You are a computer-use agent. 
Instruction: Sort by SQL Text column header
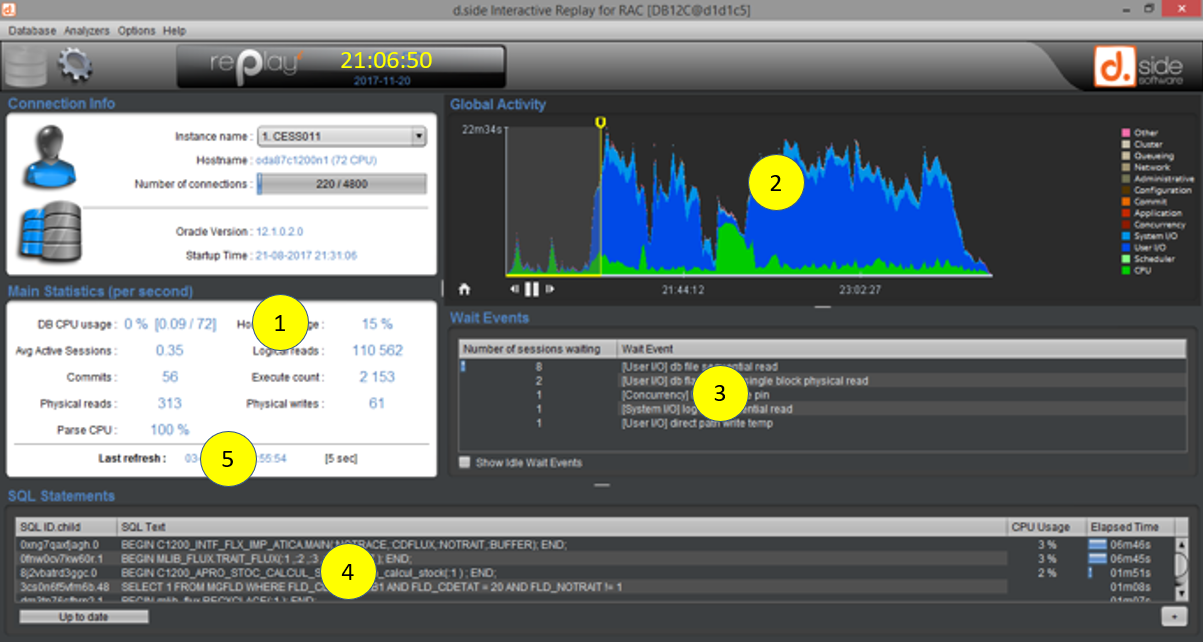click(561, 526)
